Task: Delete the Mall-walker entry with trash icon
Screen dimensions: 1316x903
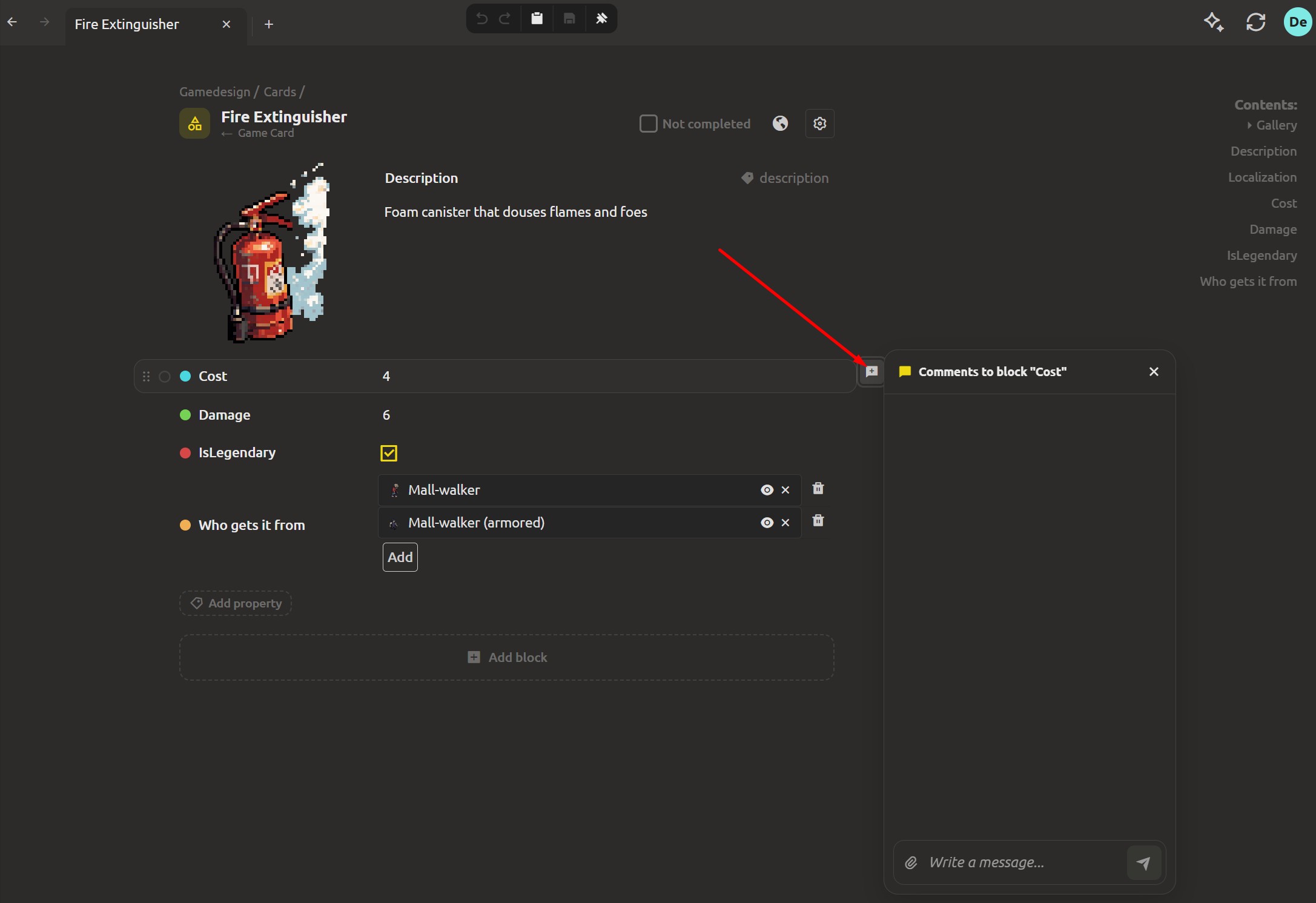Action: click(818, 488)
